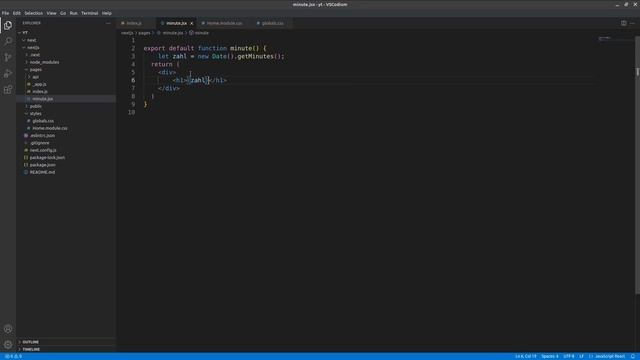Open the Source Control view
The height and width of the screenshot is (360, 640).
tap(8, 57)
